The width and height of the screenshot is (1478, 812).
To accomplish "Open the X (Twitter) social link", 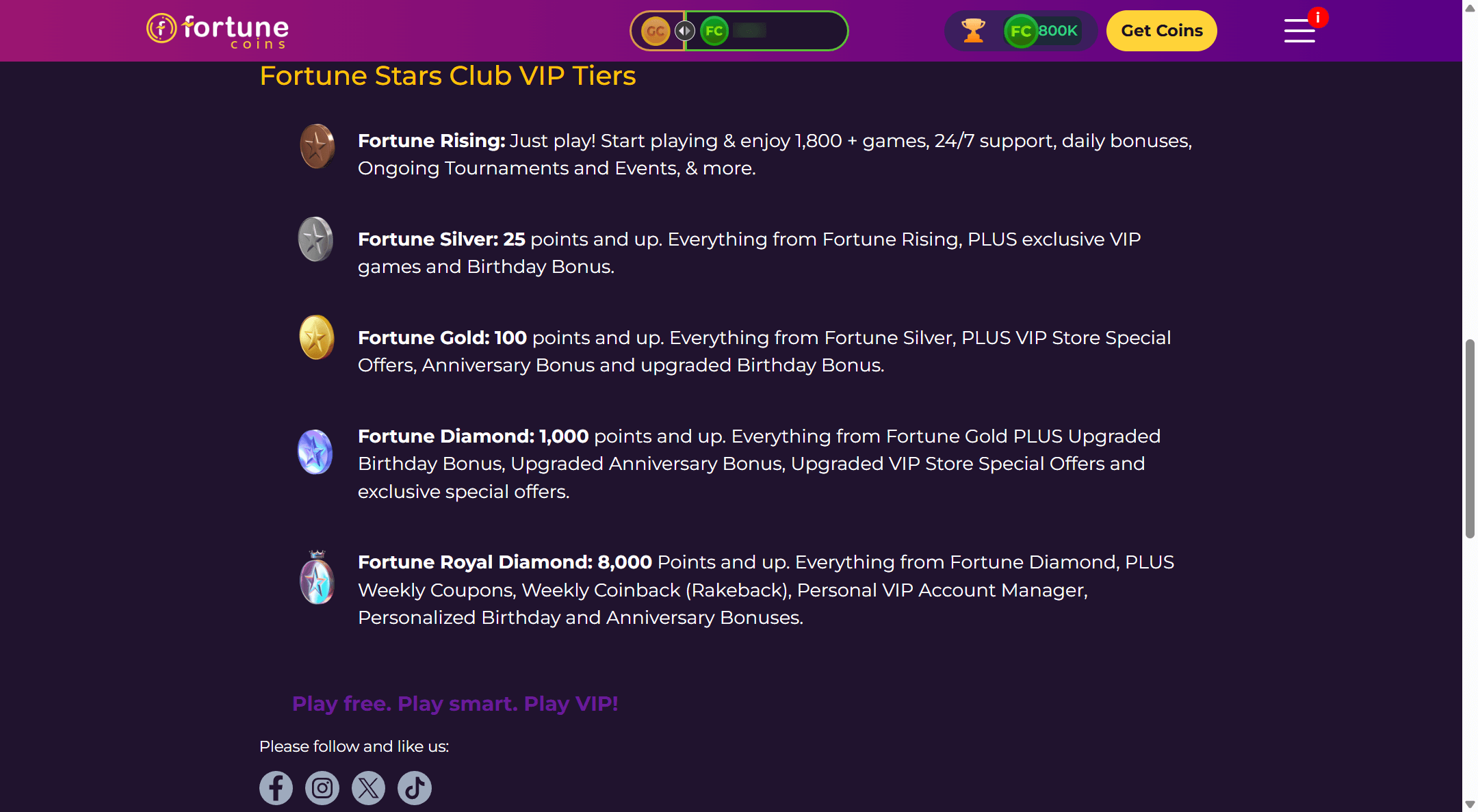I will tap(368, 788).
